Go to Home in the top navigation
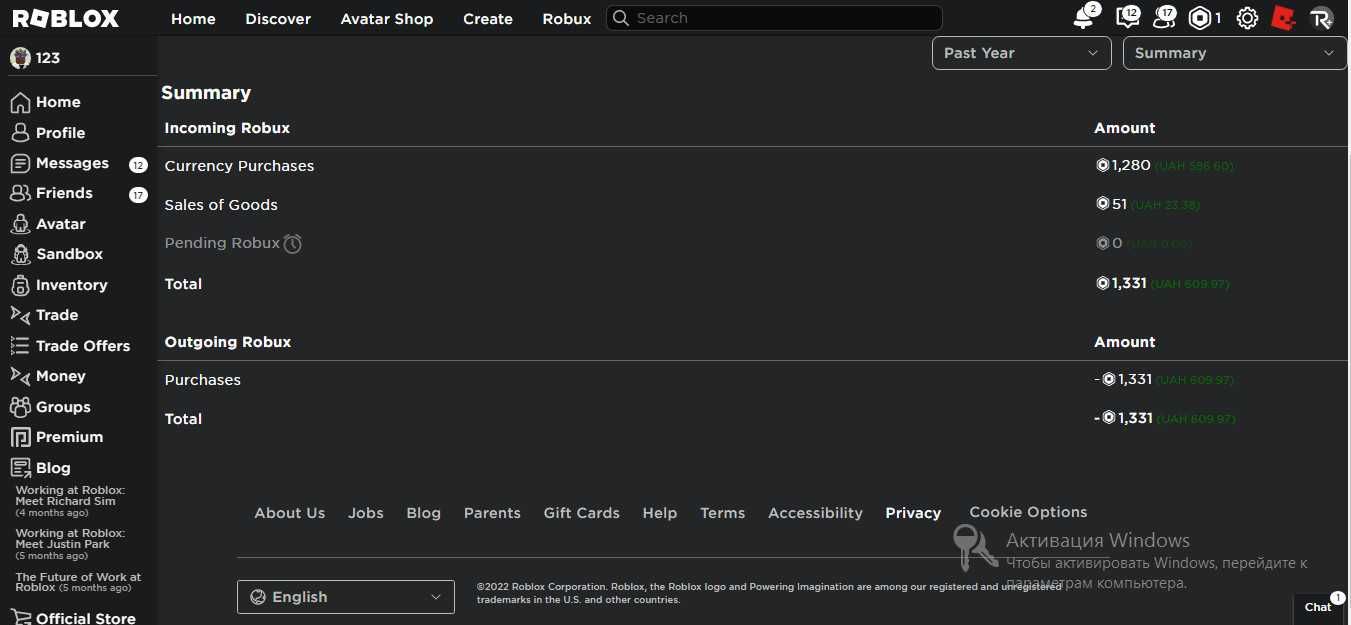The width and height of the screenshot is (1351, 625). (x=193, y=19)
